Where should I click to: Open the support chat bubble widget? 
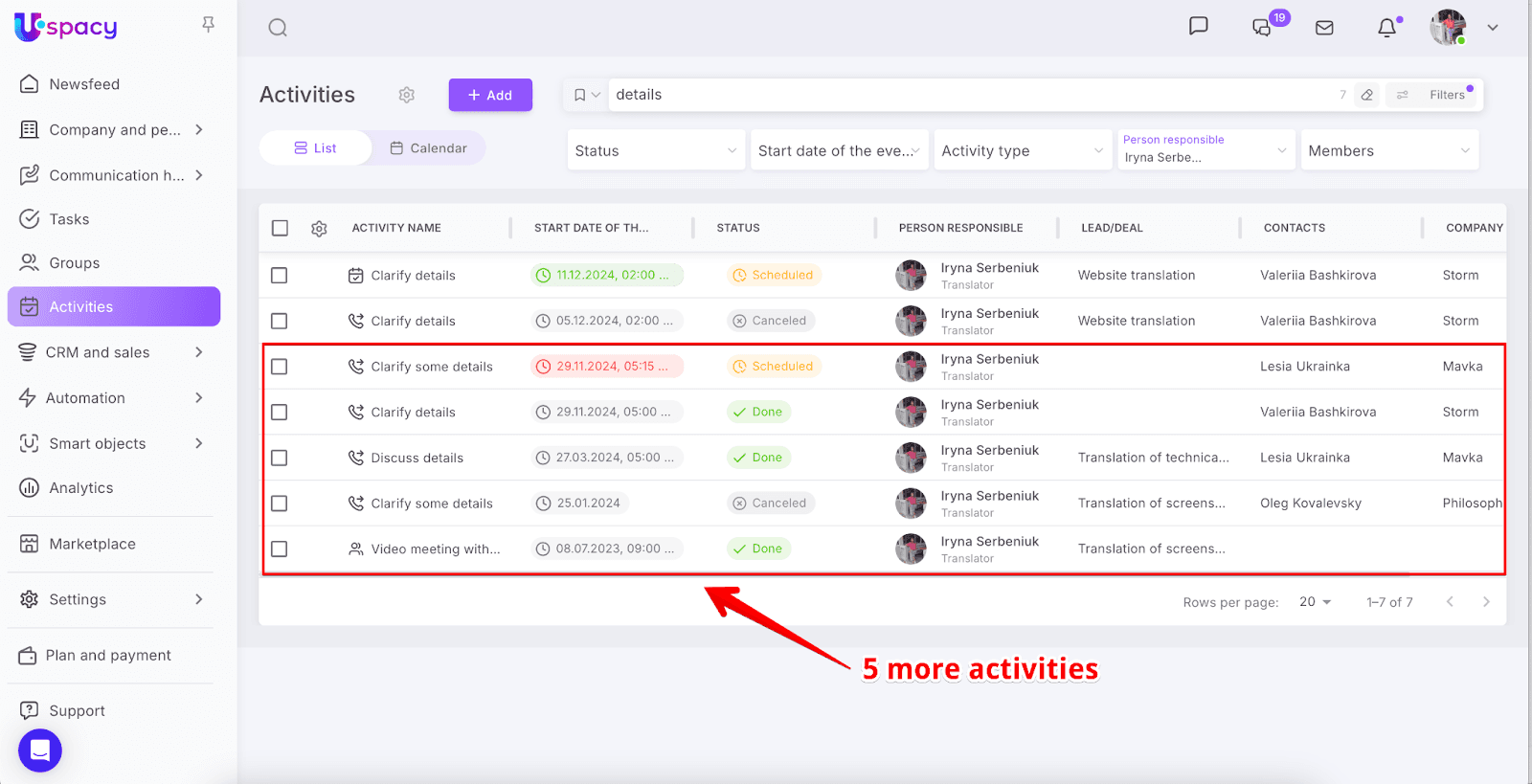point(40,750)
